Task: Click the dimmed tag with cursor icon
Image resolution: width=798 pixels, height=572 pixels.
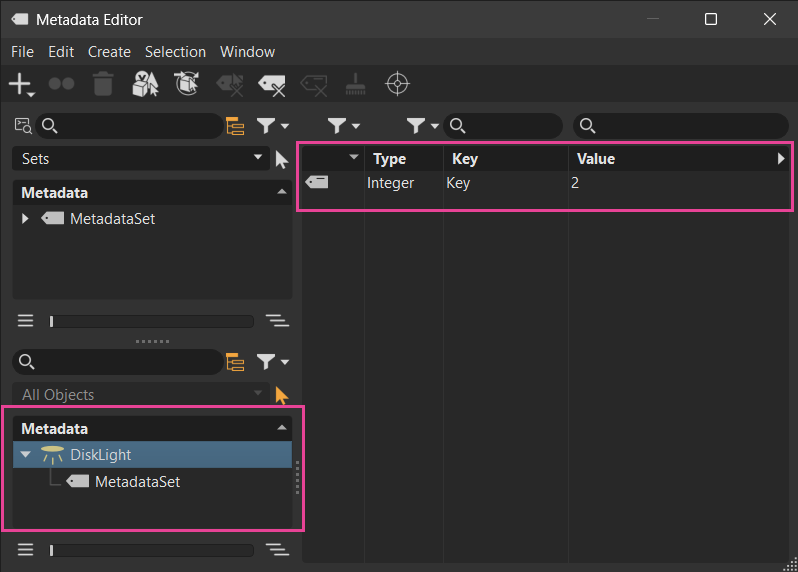Action: coord(230,84)
